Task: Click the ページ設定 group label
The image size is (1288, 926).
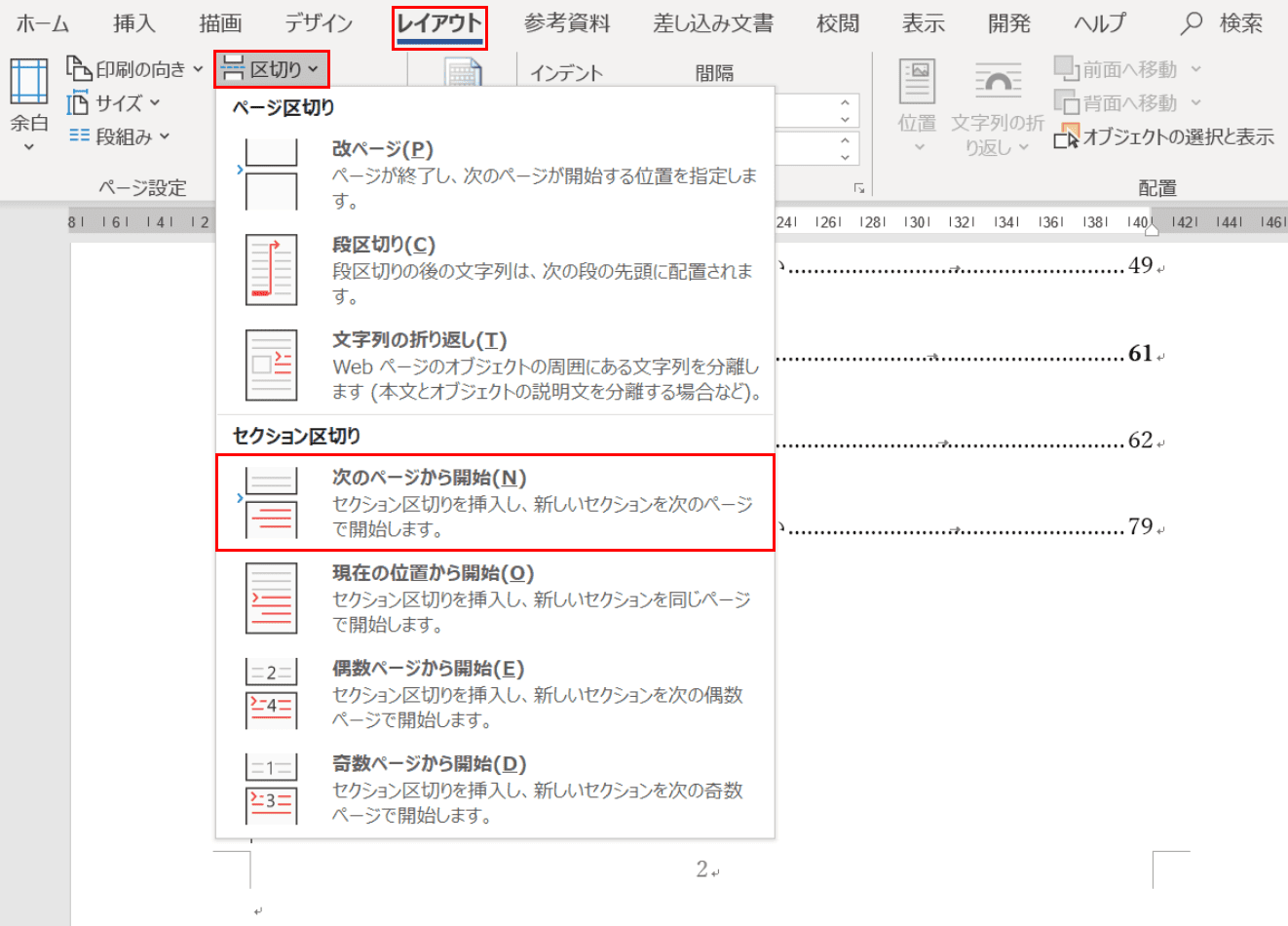Action: pyautogui.click(x=142, y=187)
